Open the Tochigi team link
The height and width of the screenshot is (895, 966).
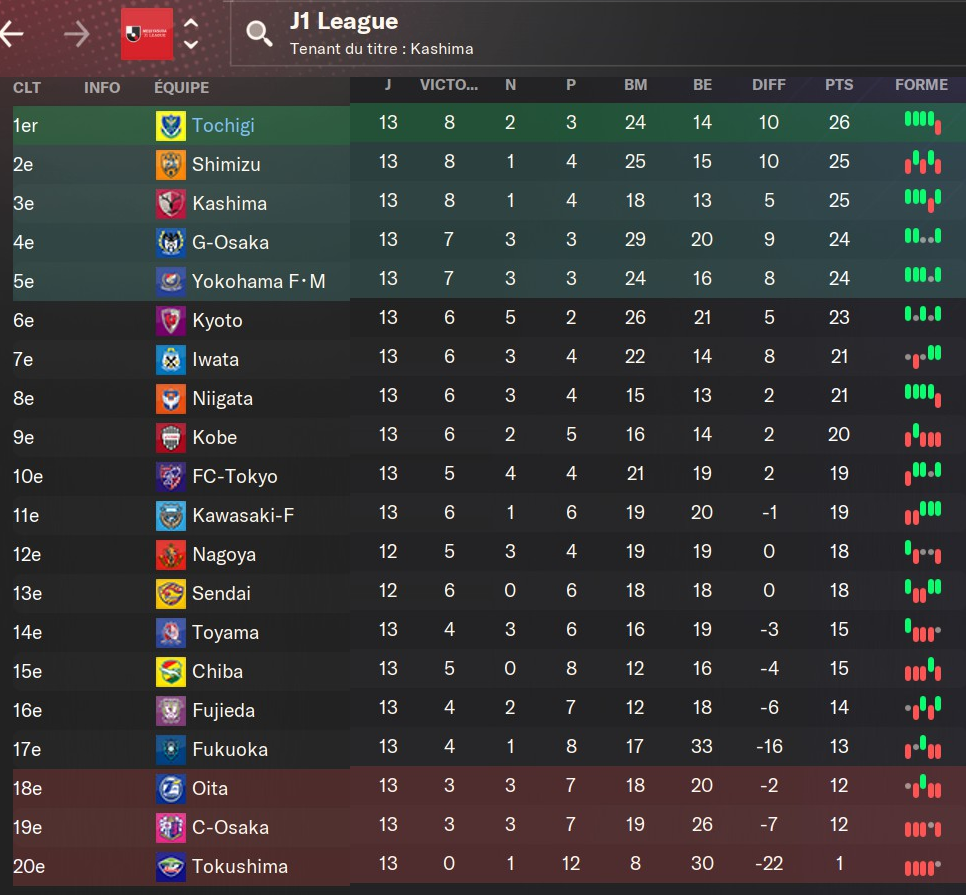[223, 125]
